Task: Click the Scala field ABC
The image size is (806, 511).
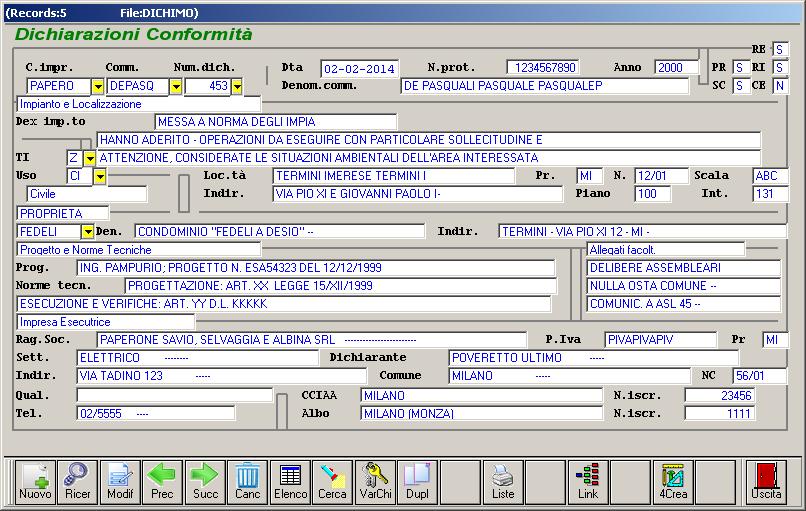Action: click(770, 176)
